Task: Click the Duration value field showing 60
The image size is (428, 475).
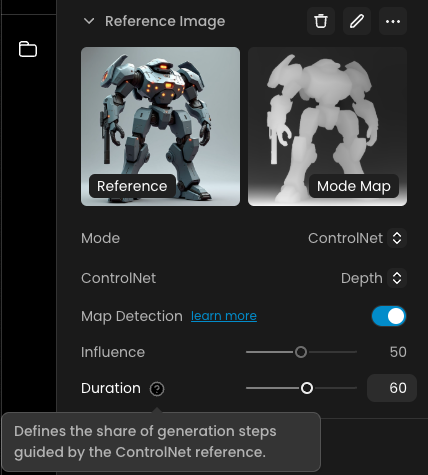Action: point(392,388)
